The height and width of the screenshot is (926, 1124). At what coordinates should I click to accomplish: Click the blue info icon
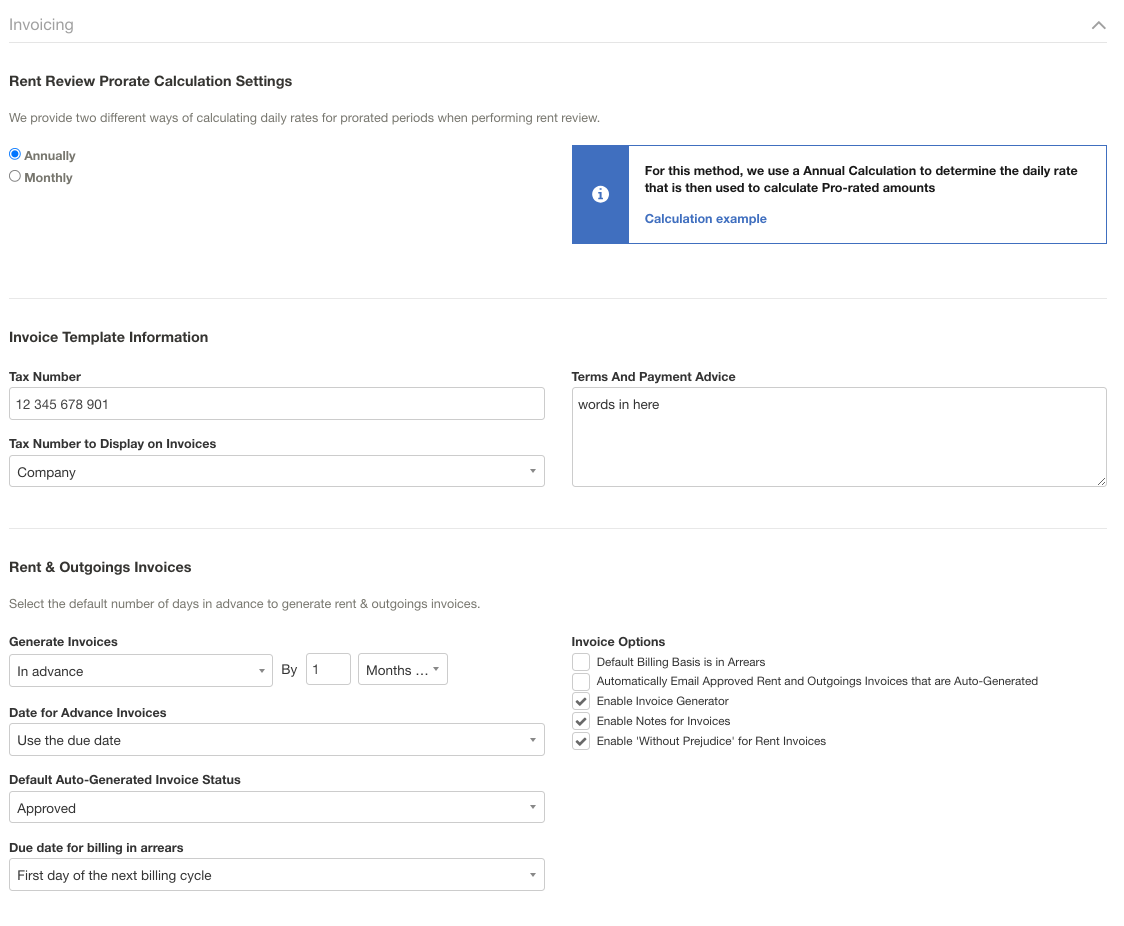(x=600, y=194)
